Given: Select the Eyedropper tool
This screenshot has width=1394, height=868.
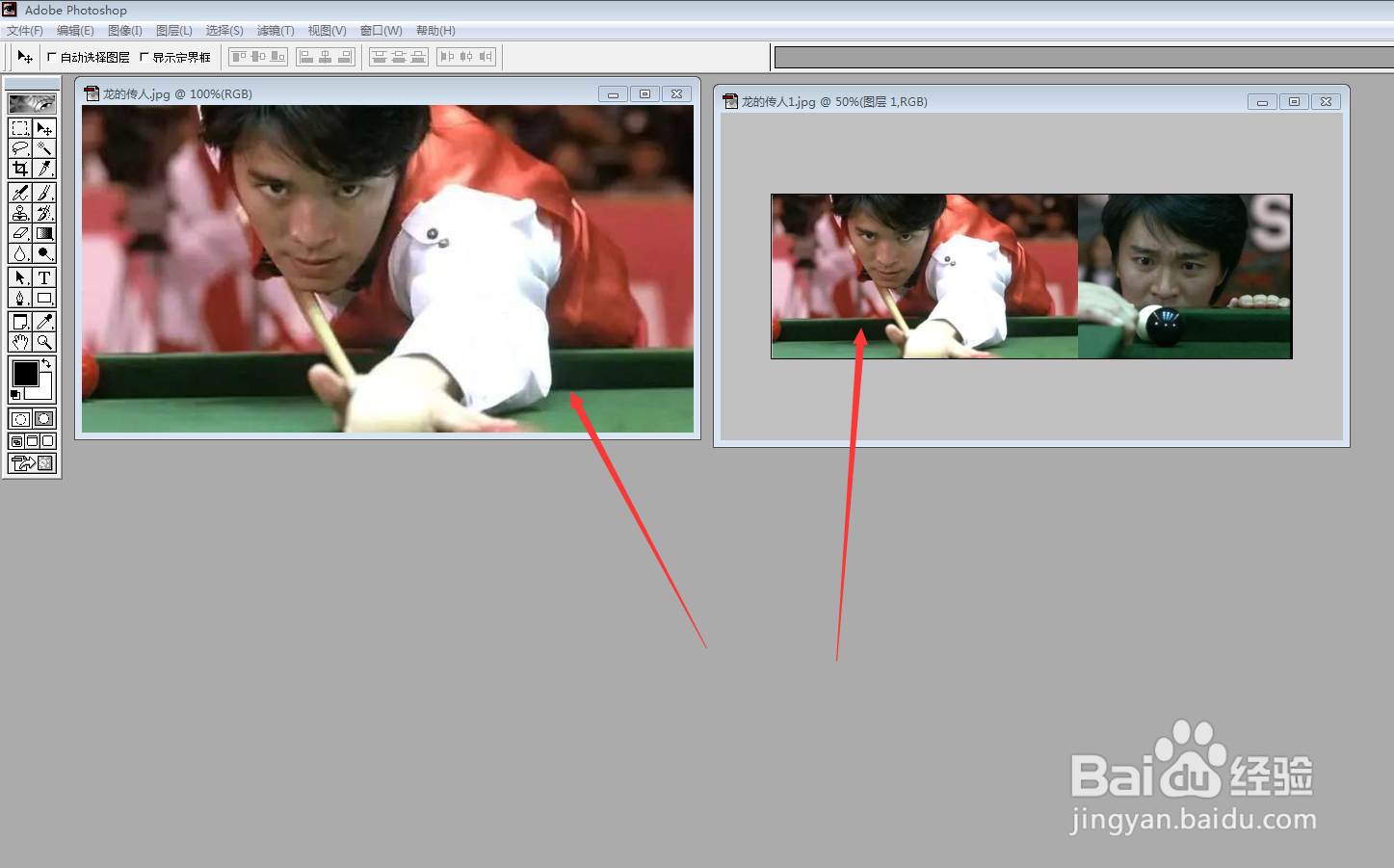Looking at the screenshot, I should (44, 322).
